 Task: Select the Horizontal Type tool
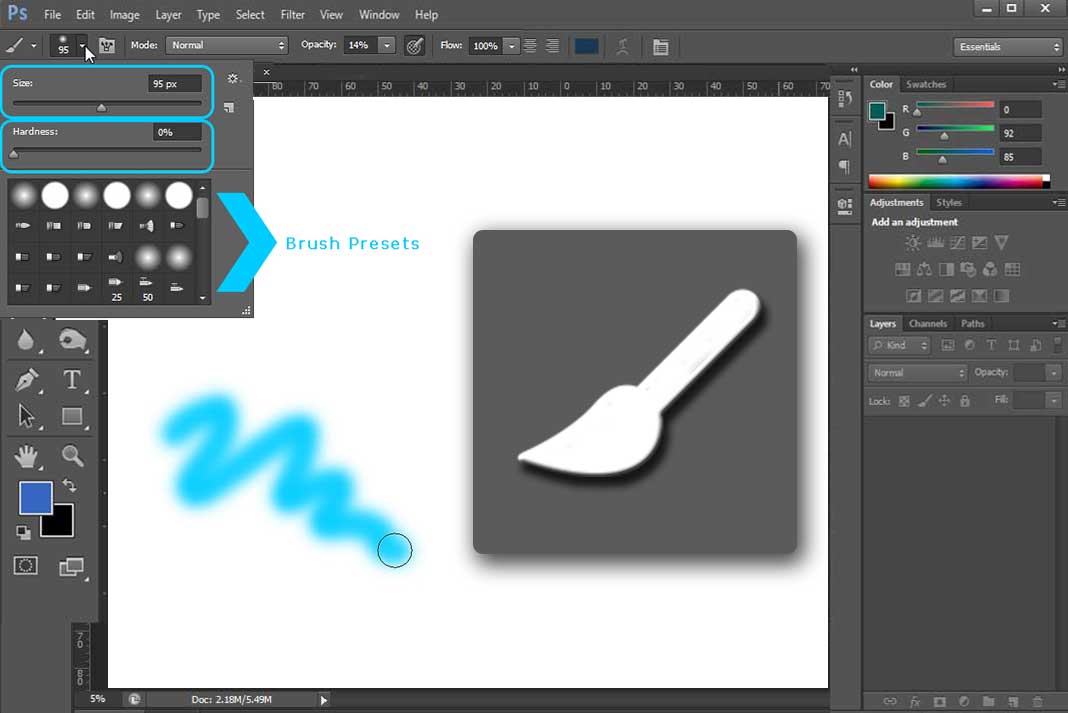point(72,379)
